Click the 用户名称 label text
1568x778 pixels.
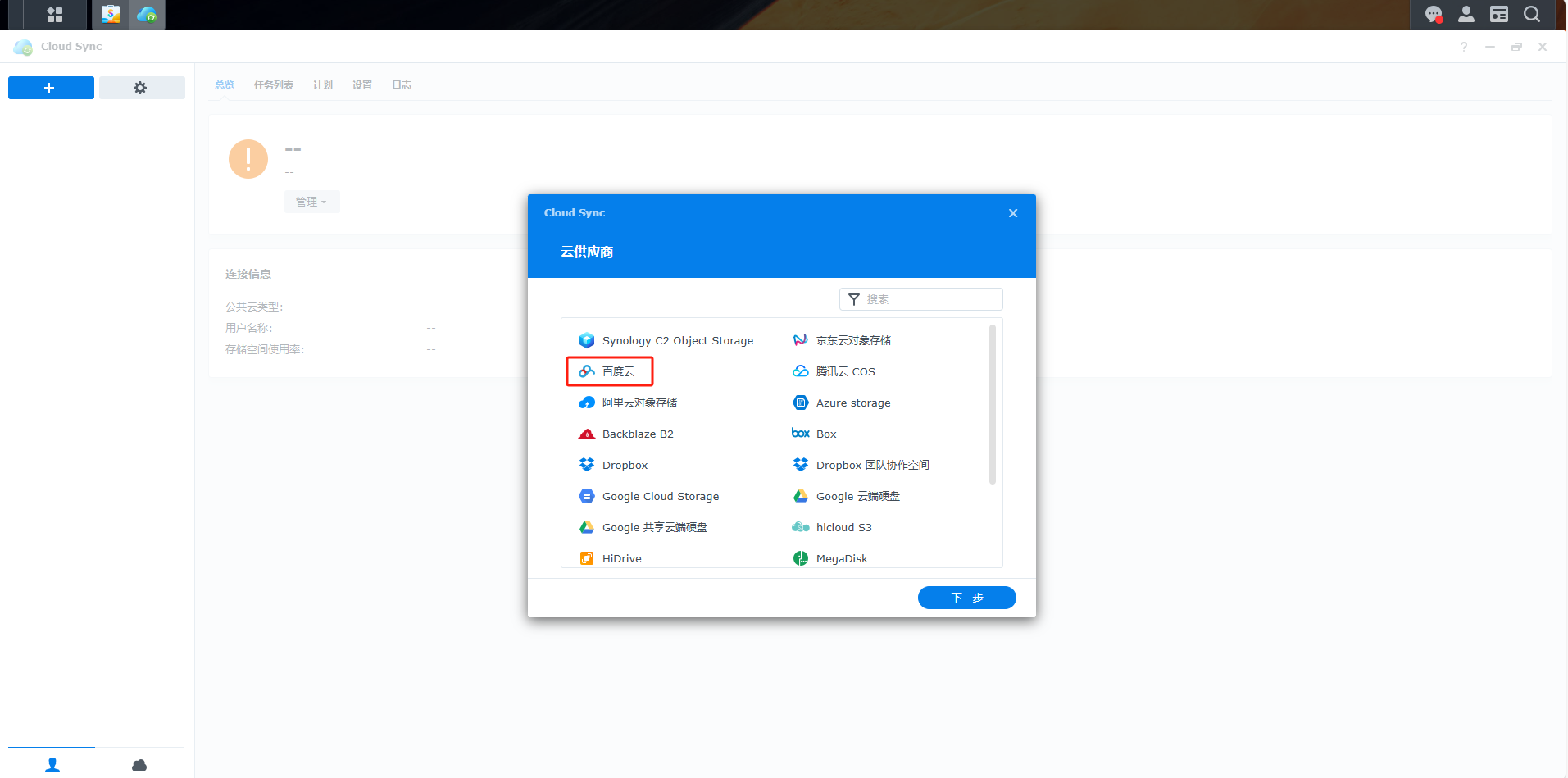click(249, 328)
